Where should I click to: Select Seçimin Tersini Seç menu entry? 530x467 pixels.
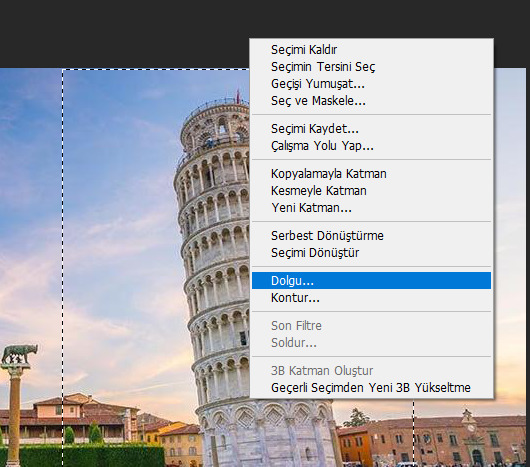pyautogui.click(x=371, y=67)
